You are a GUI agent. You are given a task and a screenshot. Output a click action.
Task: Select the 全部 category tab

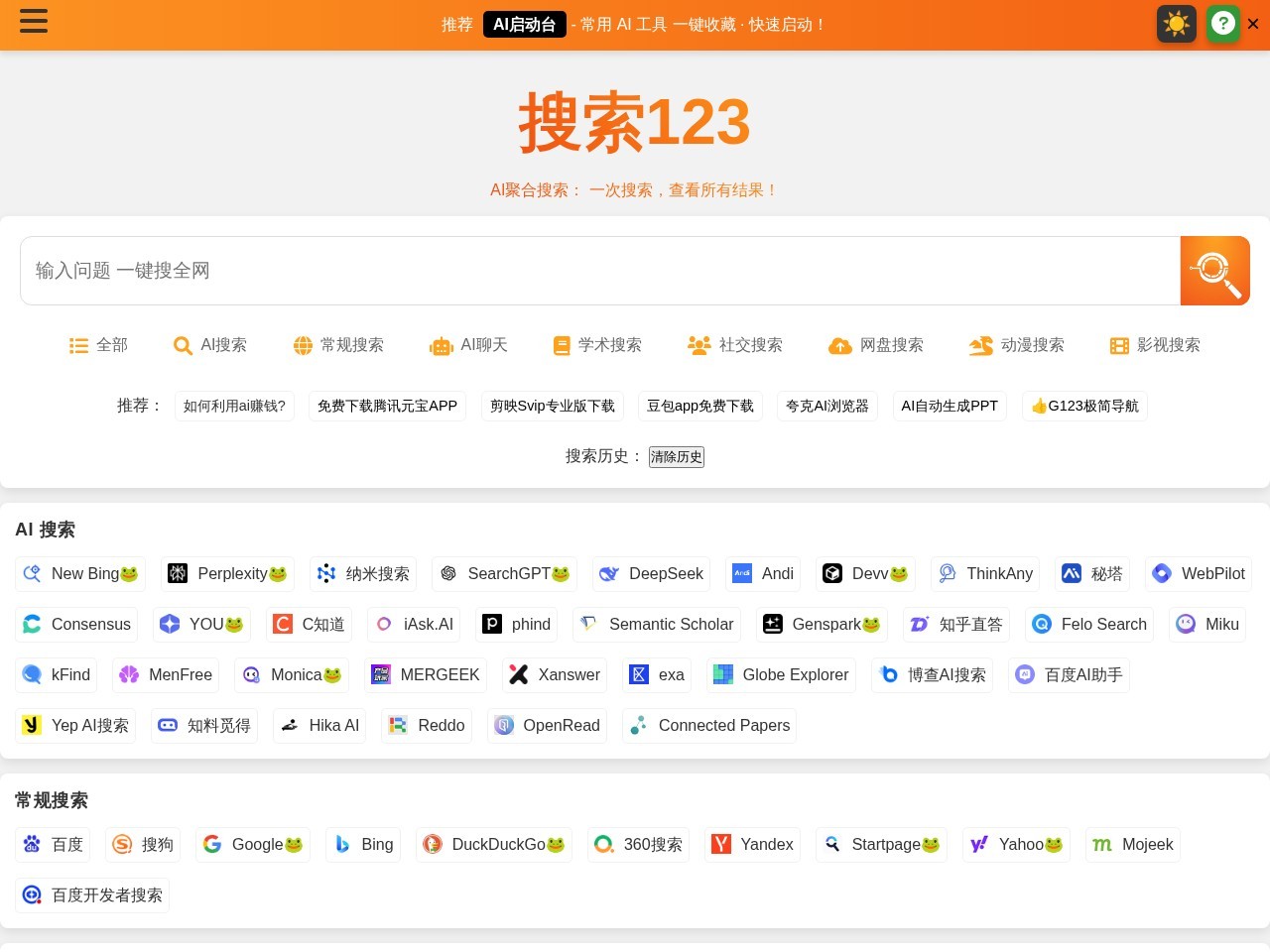pyautogui.click(x=98, y=345)
